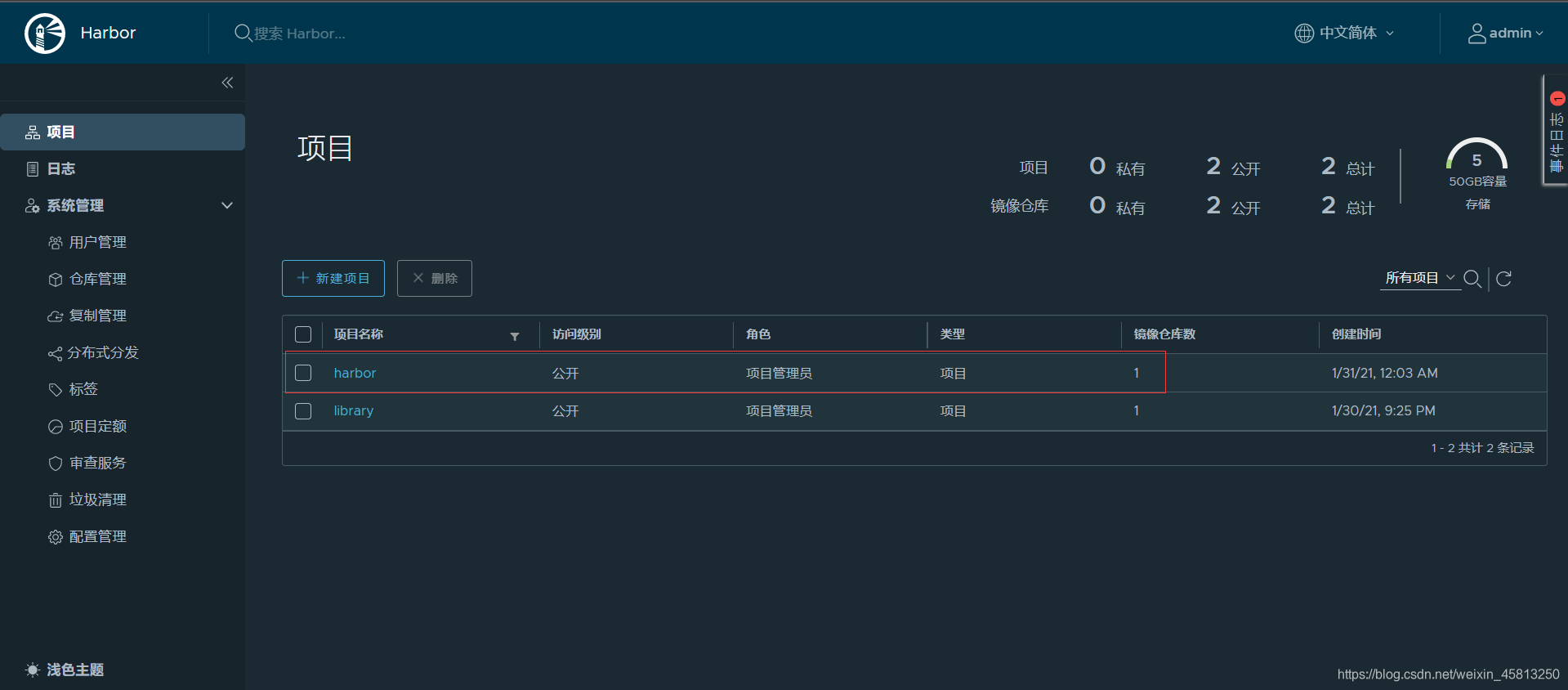Image resolution: width=1568 pixels, height=690 pixels.
Task: Click the 50GB容量 storage label
Action: (1477, 181)
